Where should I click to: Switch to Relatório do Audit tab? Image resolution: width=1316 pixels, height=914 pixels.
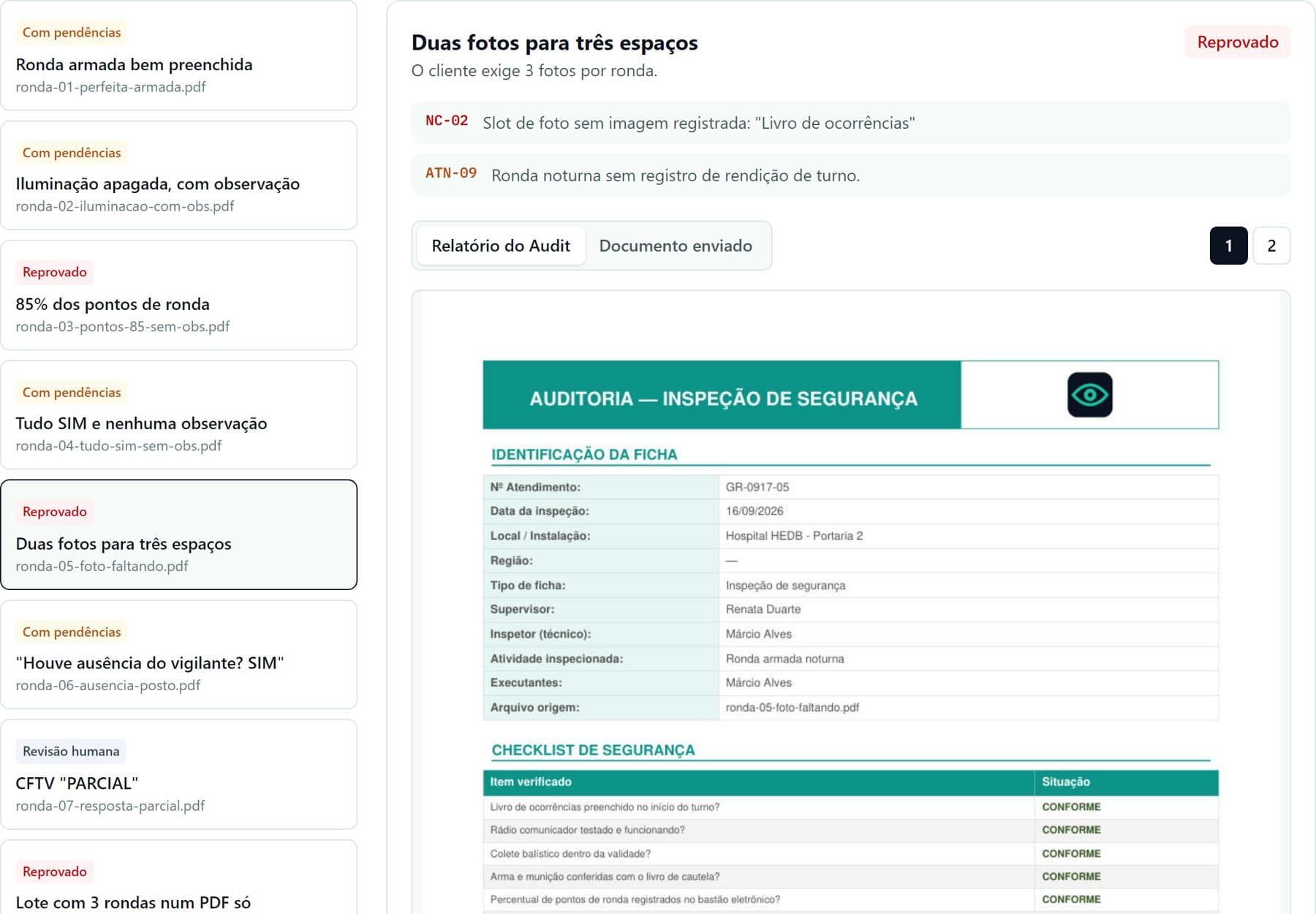tap(501, 246)
